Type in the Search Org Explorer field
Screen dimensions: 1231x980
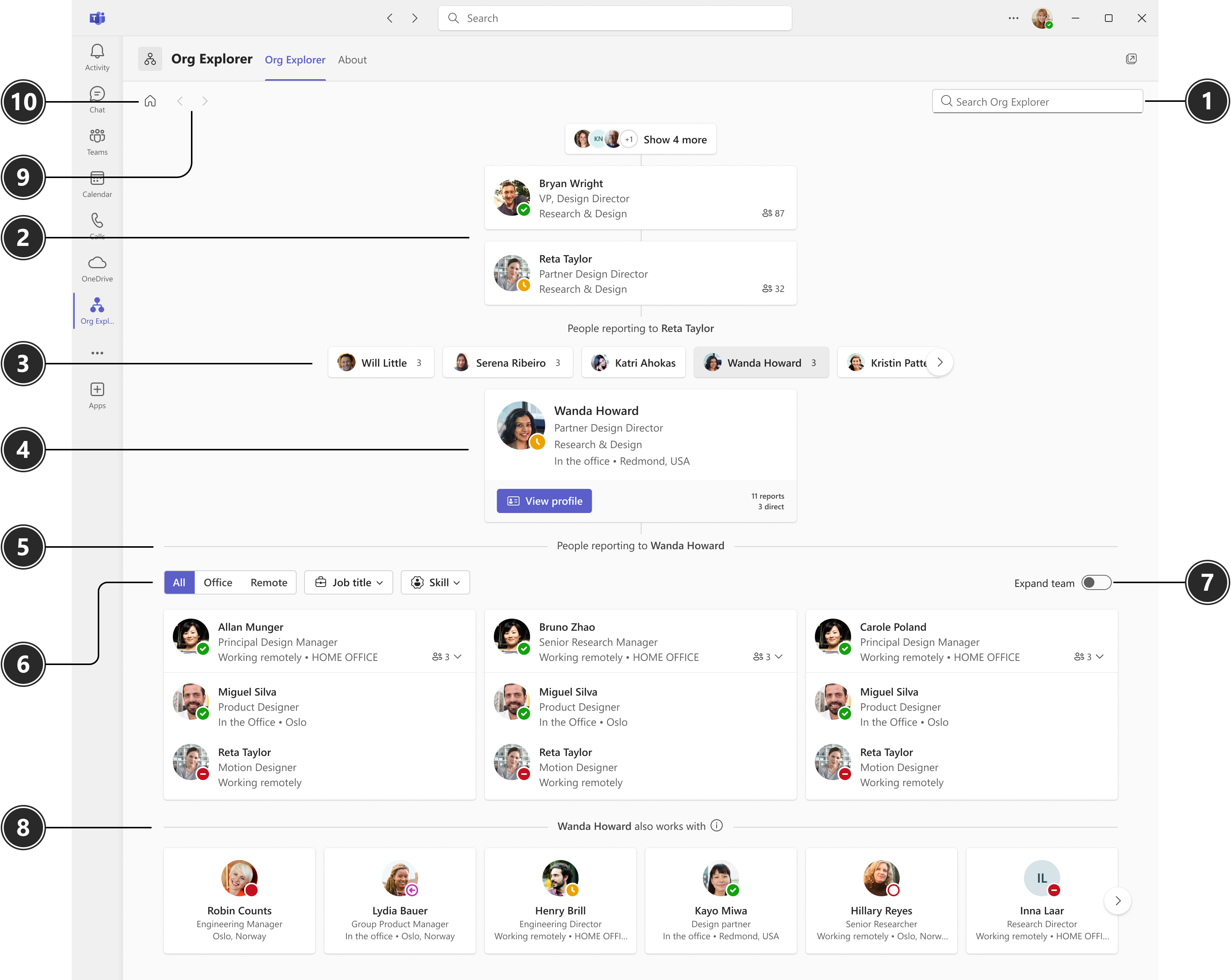(x=1037, y=101)
